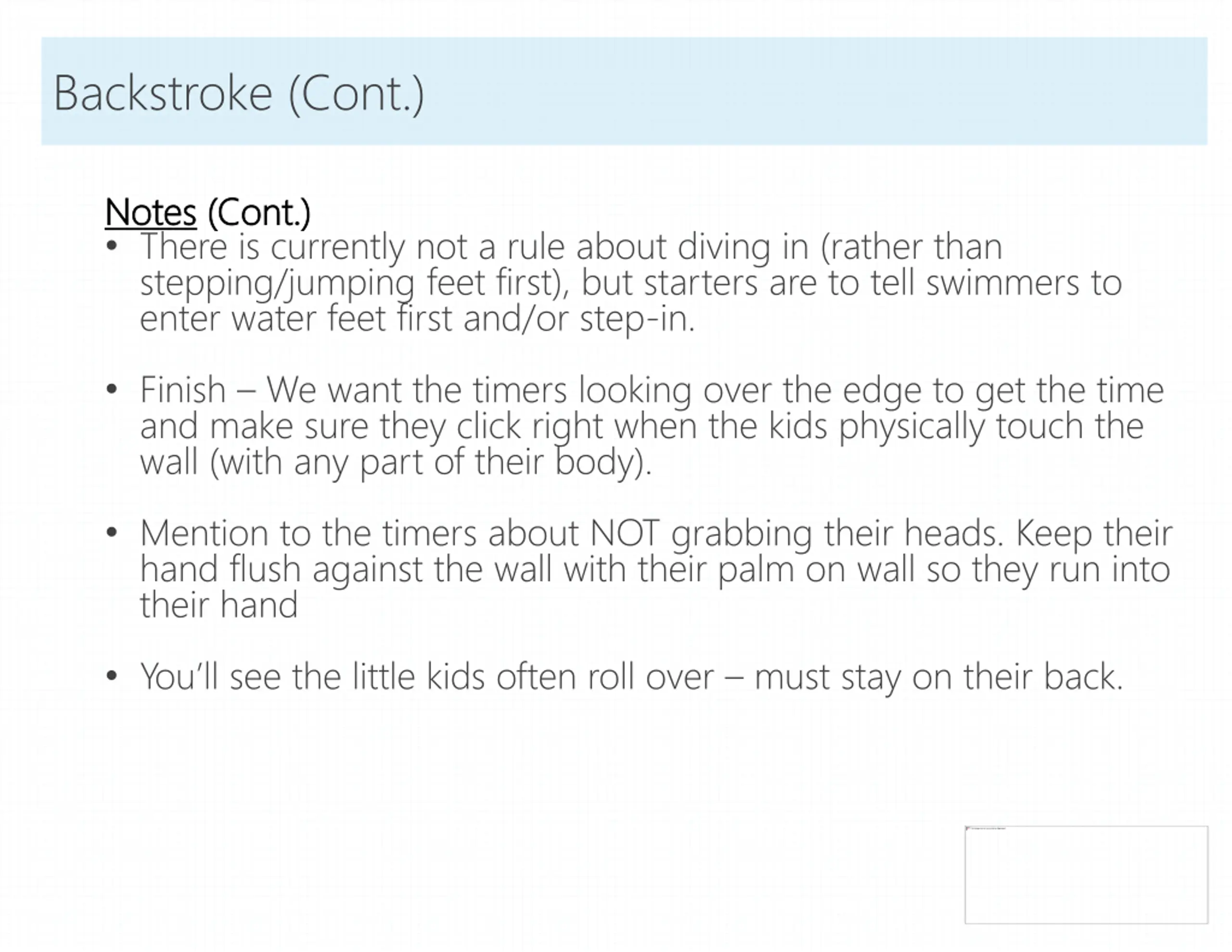The width and height of the screenshot is (1232, 952).
Task: Click "Keep their" in the third bullet
Action: tap(1094, 533)
